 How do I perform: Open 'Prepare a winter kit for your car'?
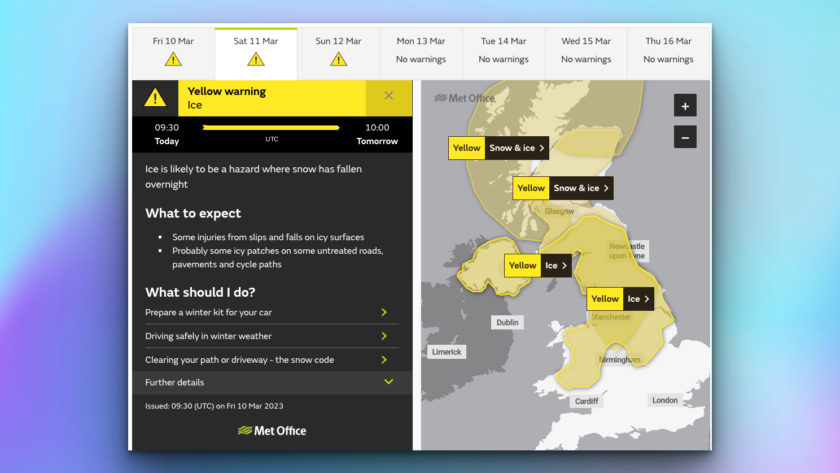tap(272, 312)
